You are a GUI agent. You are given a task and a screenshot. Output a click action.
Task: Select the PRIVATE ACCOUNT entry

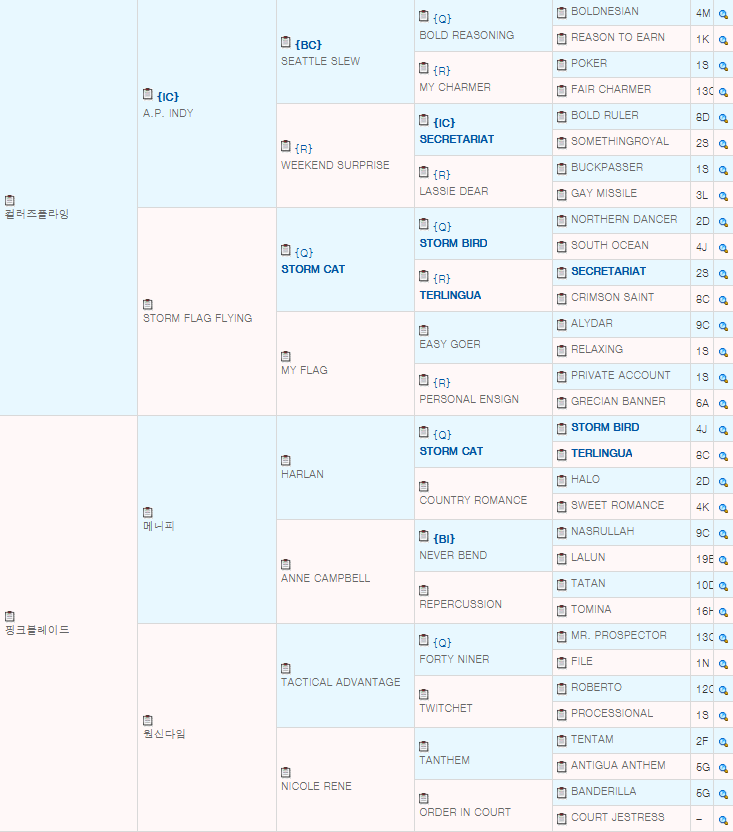620,375
